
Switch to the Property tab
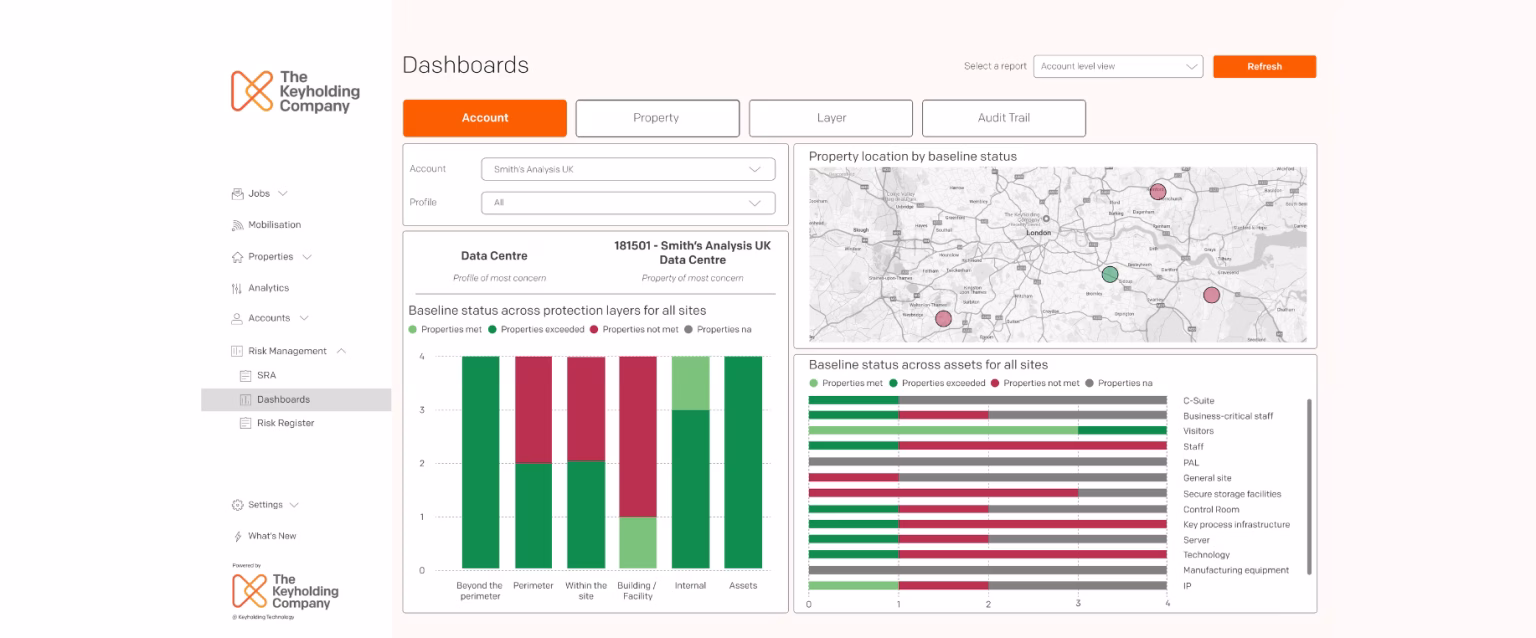click(x=657, y=118)
